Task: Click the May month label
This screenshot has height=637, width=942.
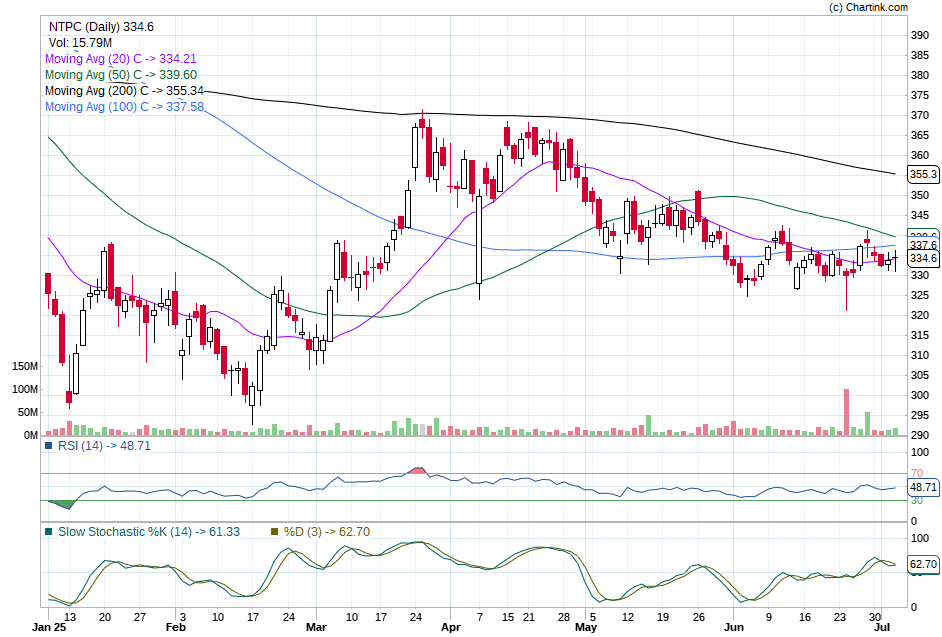Action: click(x=586, y=627)
